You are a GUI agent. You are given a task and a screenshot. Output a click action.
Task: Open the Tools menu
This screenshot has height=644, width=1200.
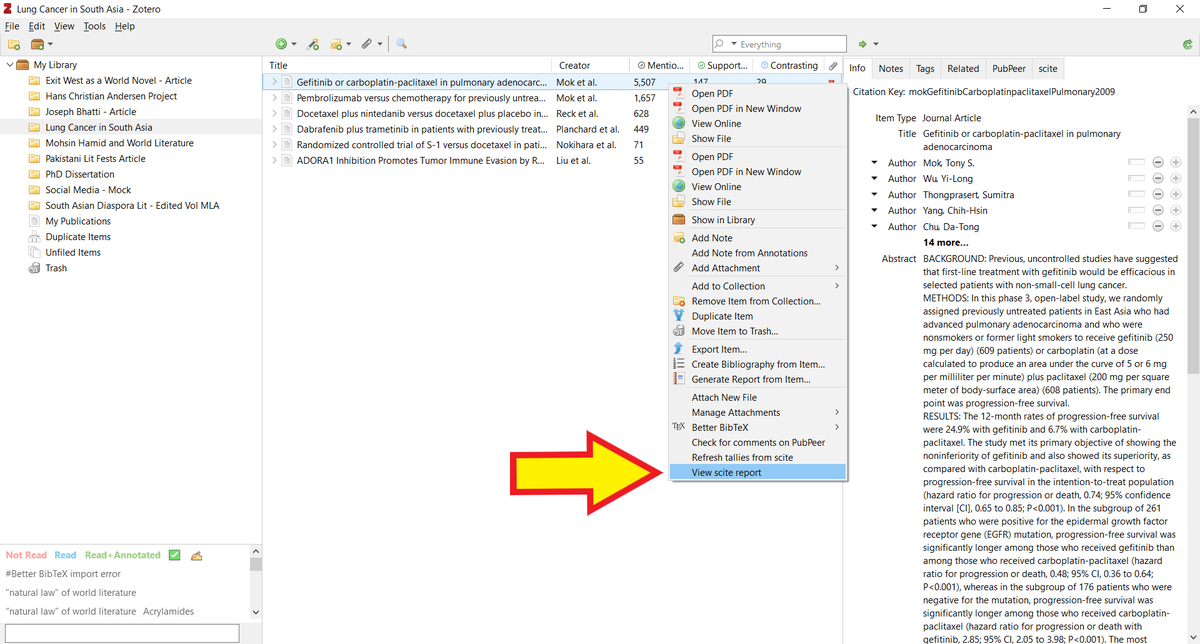click(94, 26)
